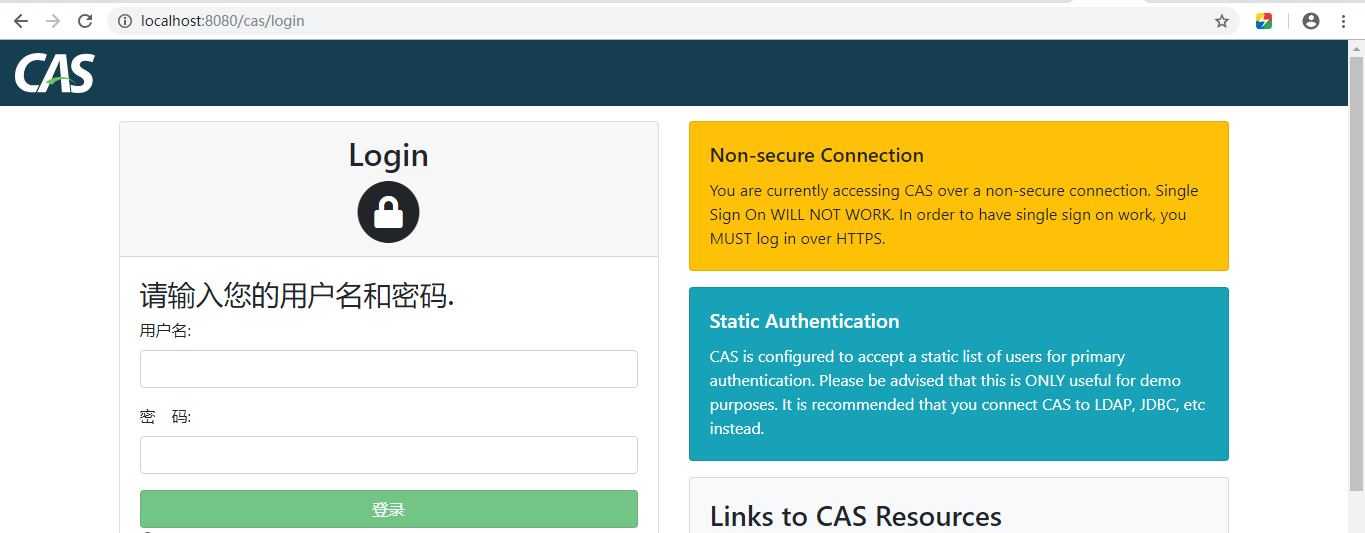The width and height of the screenshot is (1365, 533).
Task: Click the 用户名 username input field
Action: pos(389,369)
